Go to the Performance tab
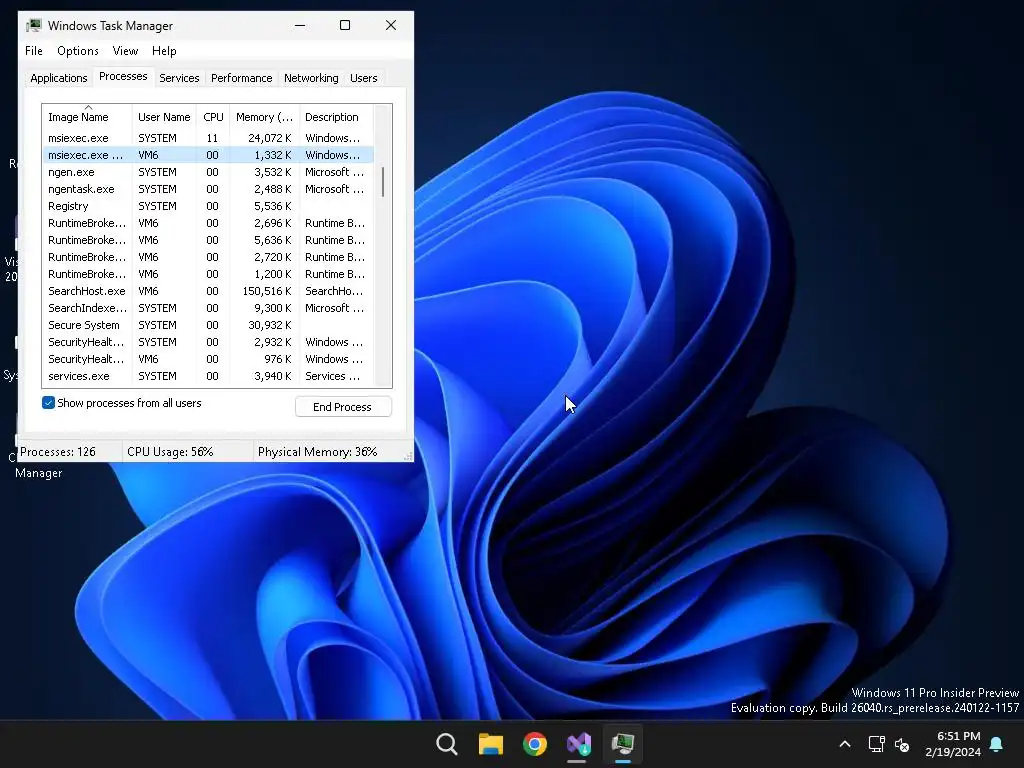Image resolution: width=1024 pixels, height=768 pixels. coord(242,78)
